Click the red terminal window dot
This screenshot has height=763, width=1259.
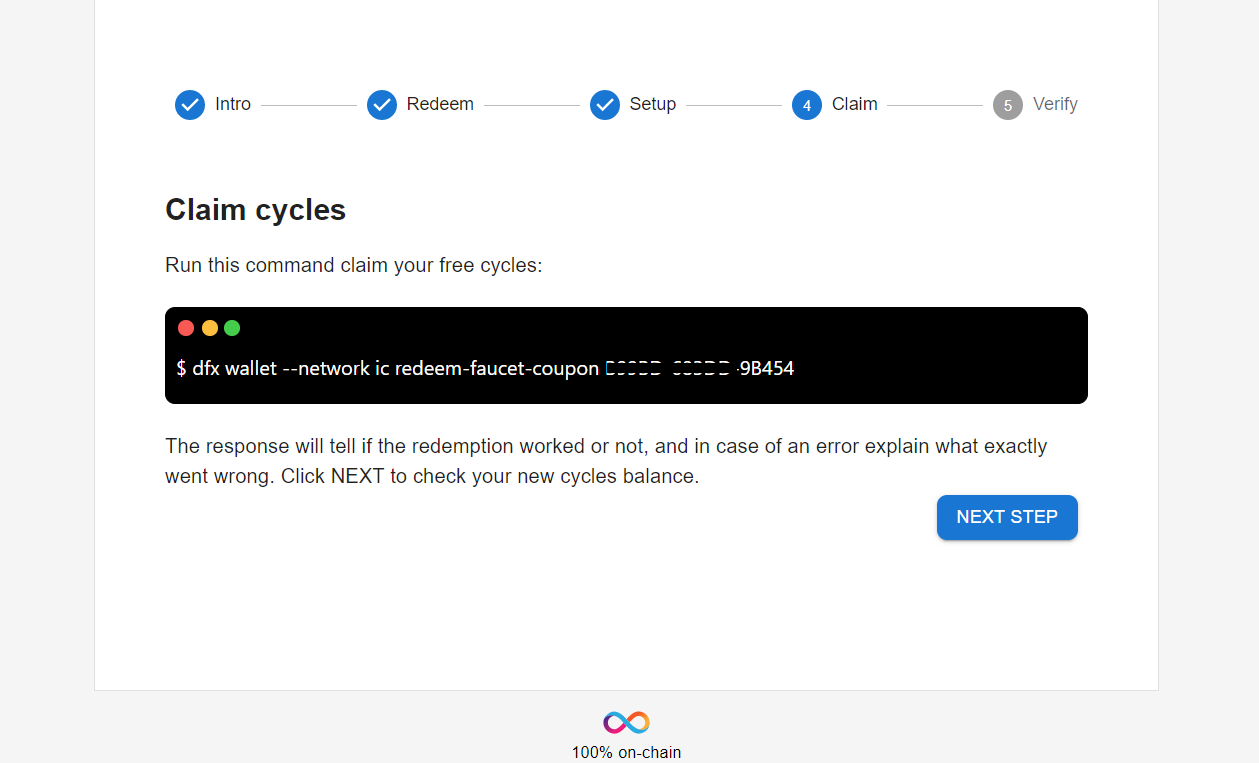point(186,328)
